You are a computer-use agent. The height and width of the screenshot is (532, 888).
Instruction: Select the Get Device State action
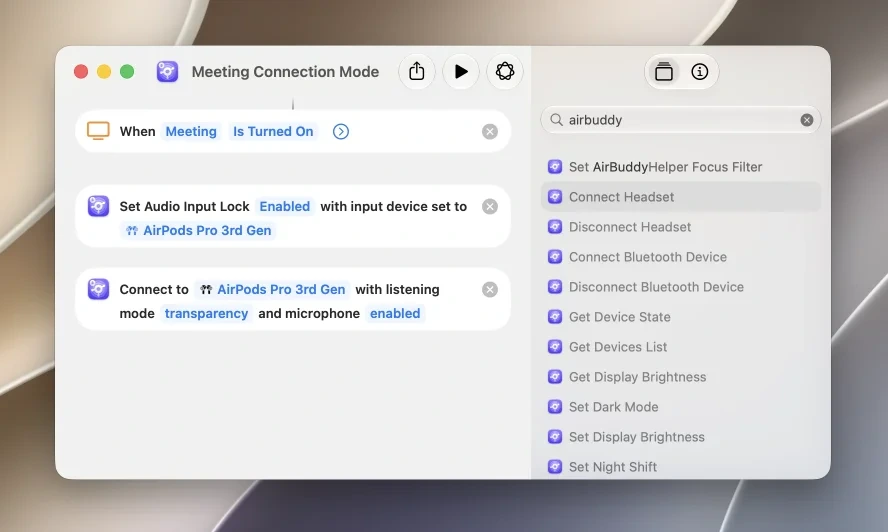coord(681,317)
